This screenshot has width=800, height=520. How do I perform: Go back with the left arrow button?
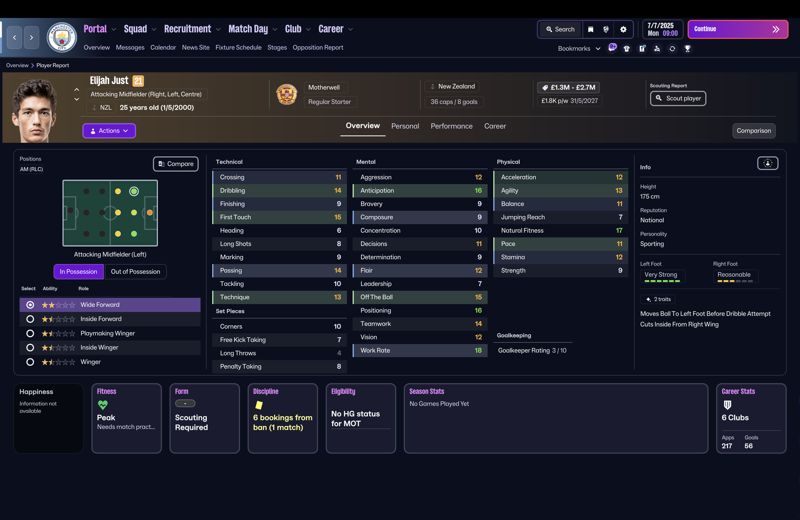[x=14, y=37]
